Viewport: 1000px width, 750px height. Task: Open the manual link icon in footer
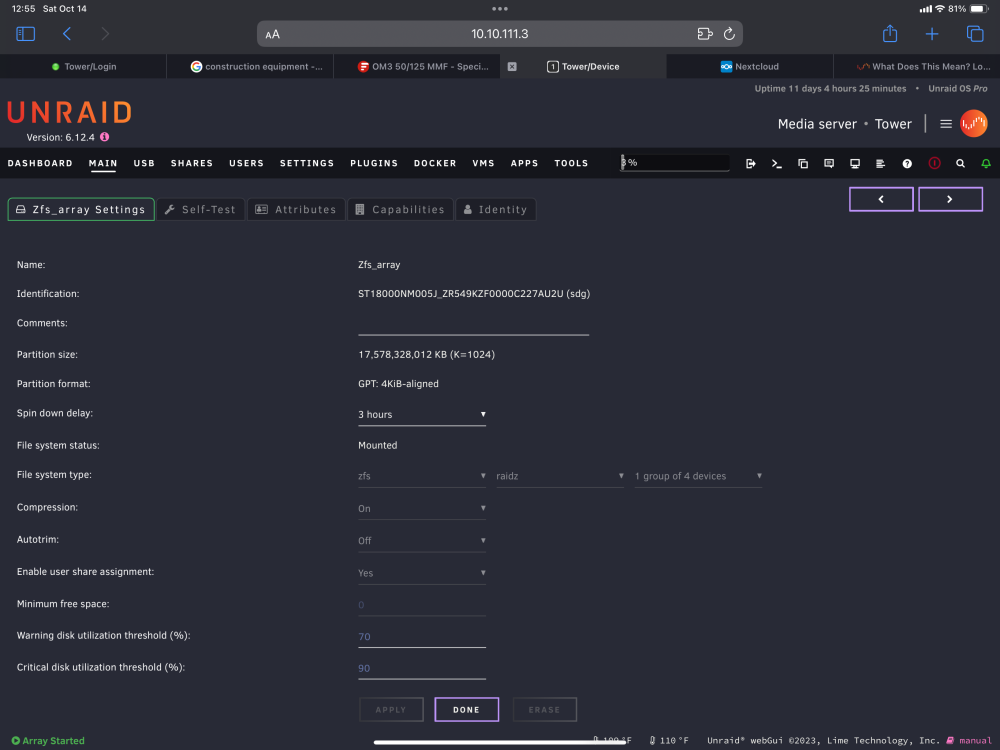click(950, 740)
